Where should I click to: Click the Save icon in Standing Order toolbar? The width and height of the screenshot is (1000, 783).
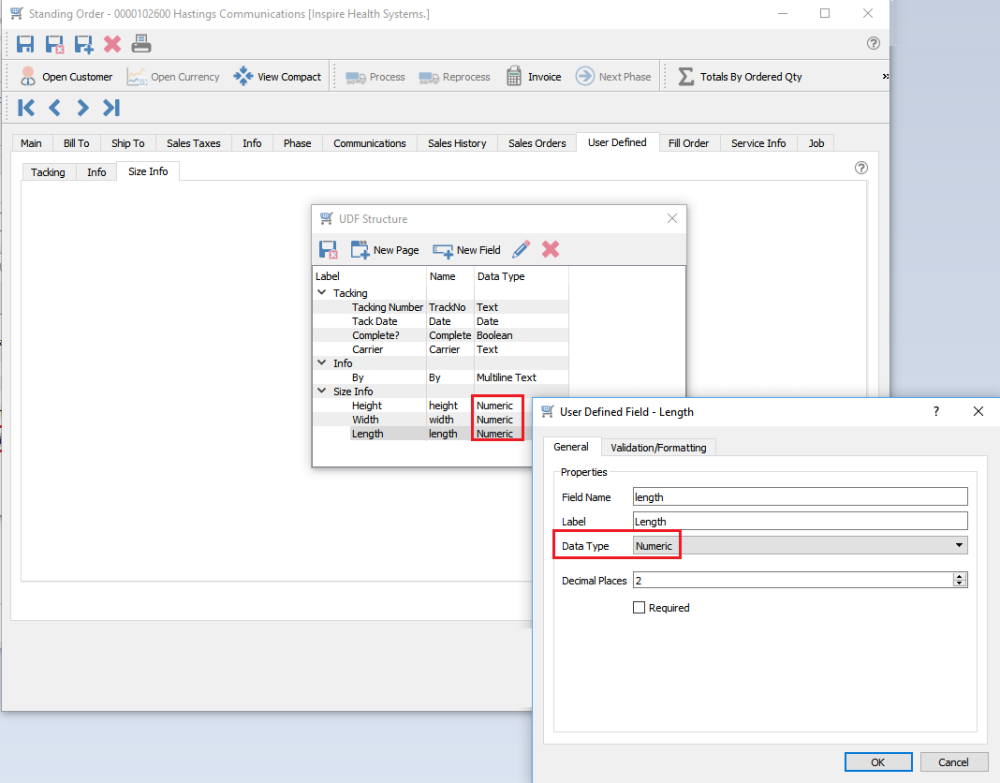click(x=25, y=44)
